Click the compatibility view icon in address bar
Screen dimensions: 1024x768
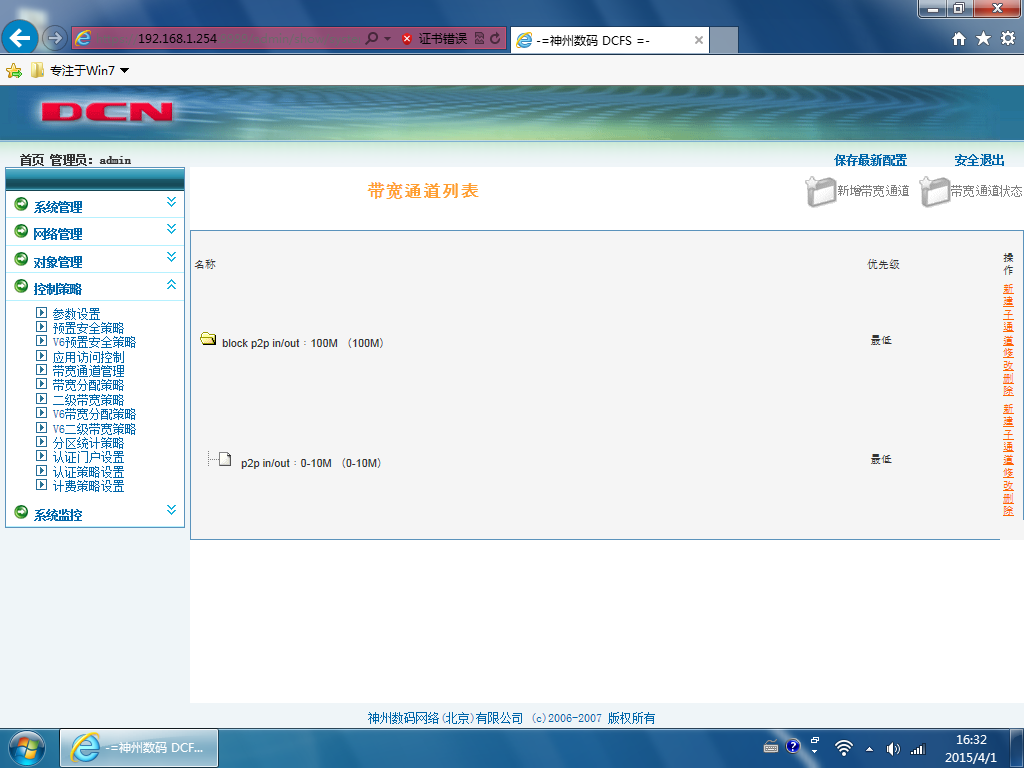pos(479,39)
